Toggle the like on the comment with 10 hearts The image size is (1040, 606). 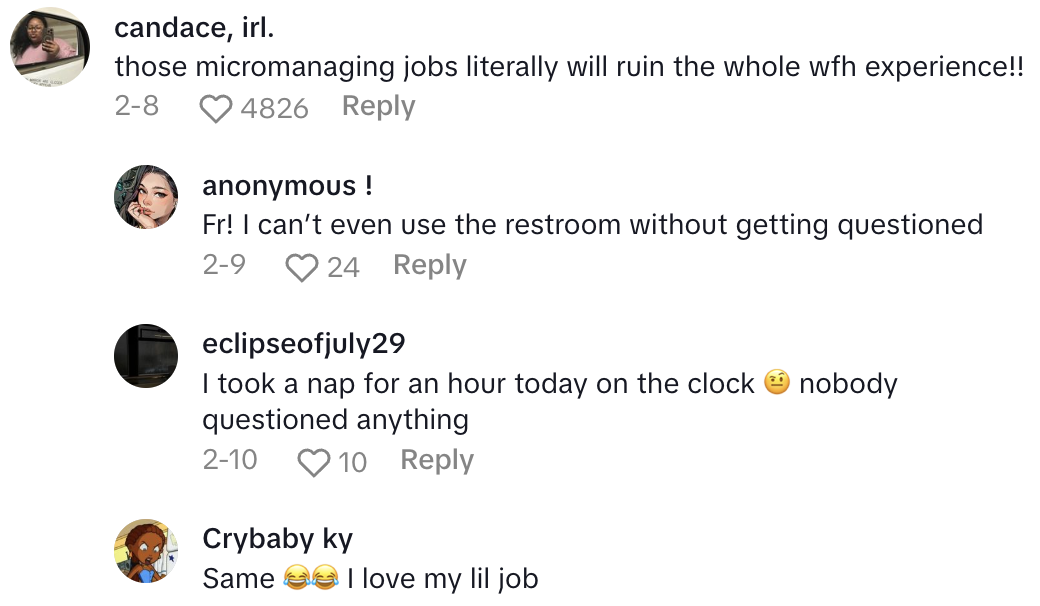314,460
